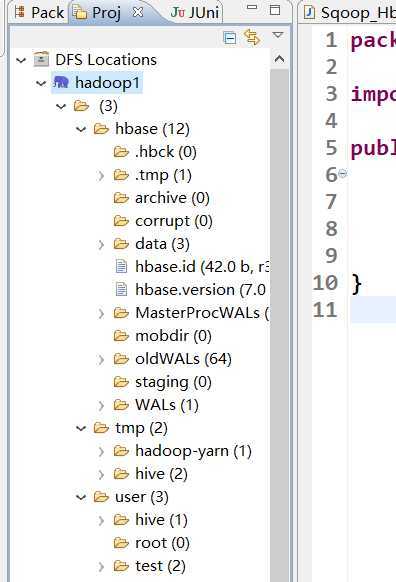The height and width of the screenshot is (582, 396).
Task: Click the tmp (2) folder icon
Action: click(x=101, y=428)
